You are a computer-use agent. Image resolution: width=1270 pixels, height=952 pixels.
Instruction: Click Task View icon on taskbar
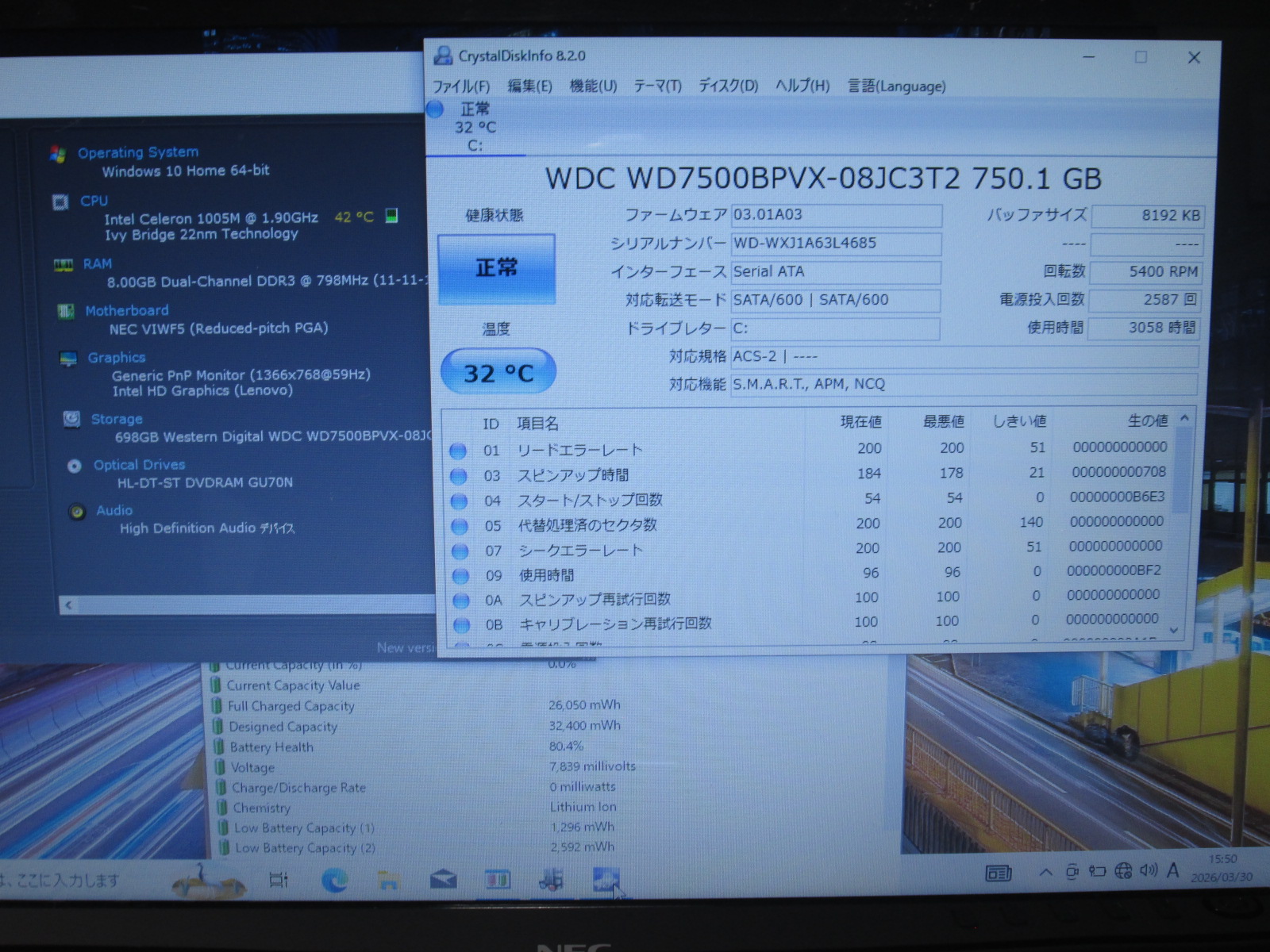coord(279,879)
